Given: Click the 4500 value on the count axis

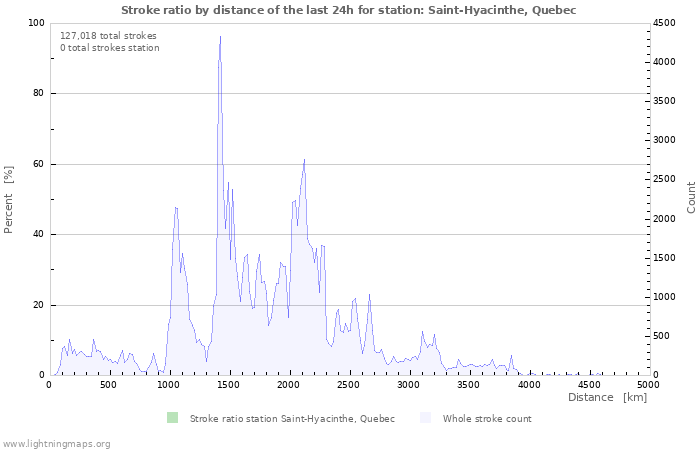Looking at the screenshot, I should [665, 23].
